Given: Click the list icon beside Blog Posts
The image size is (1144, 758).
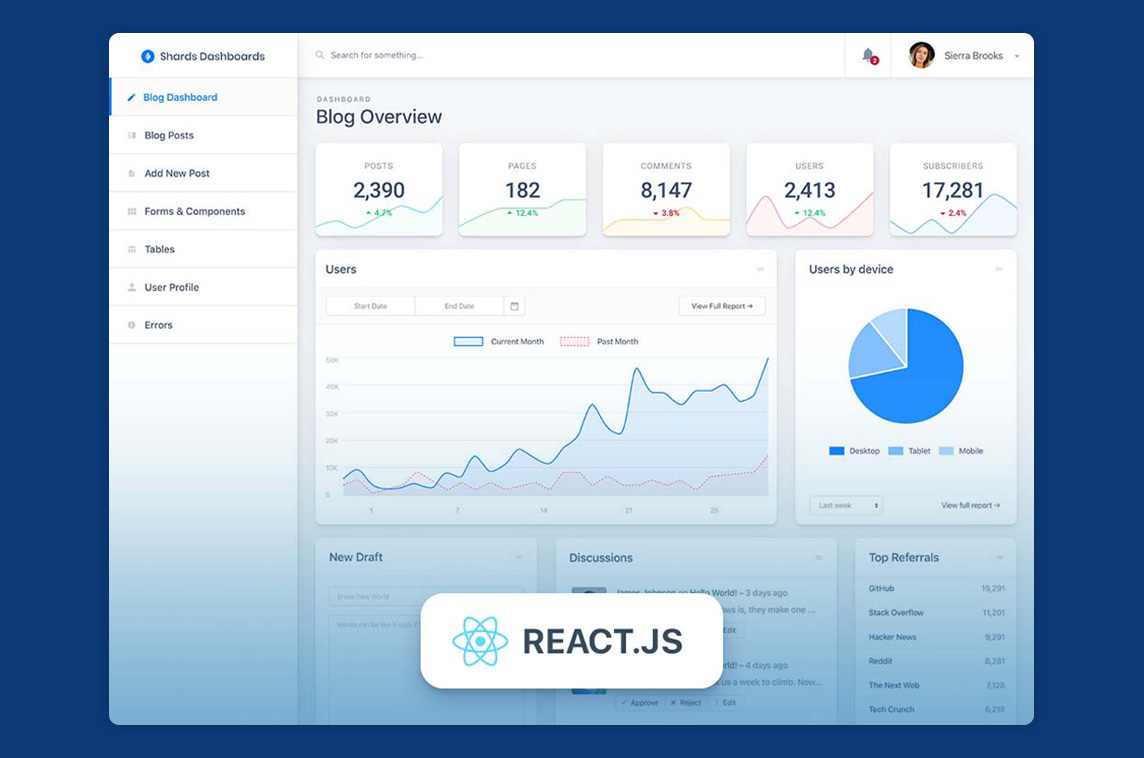Looking at the screenshot, I should point(131,135).
